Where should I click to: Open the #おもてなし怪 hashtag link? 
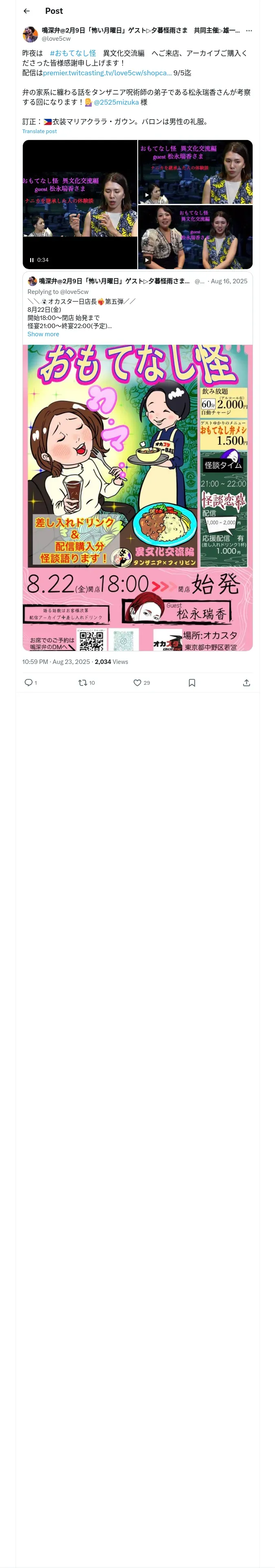coord(73,54)
